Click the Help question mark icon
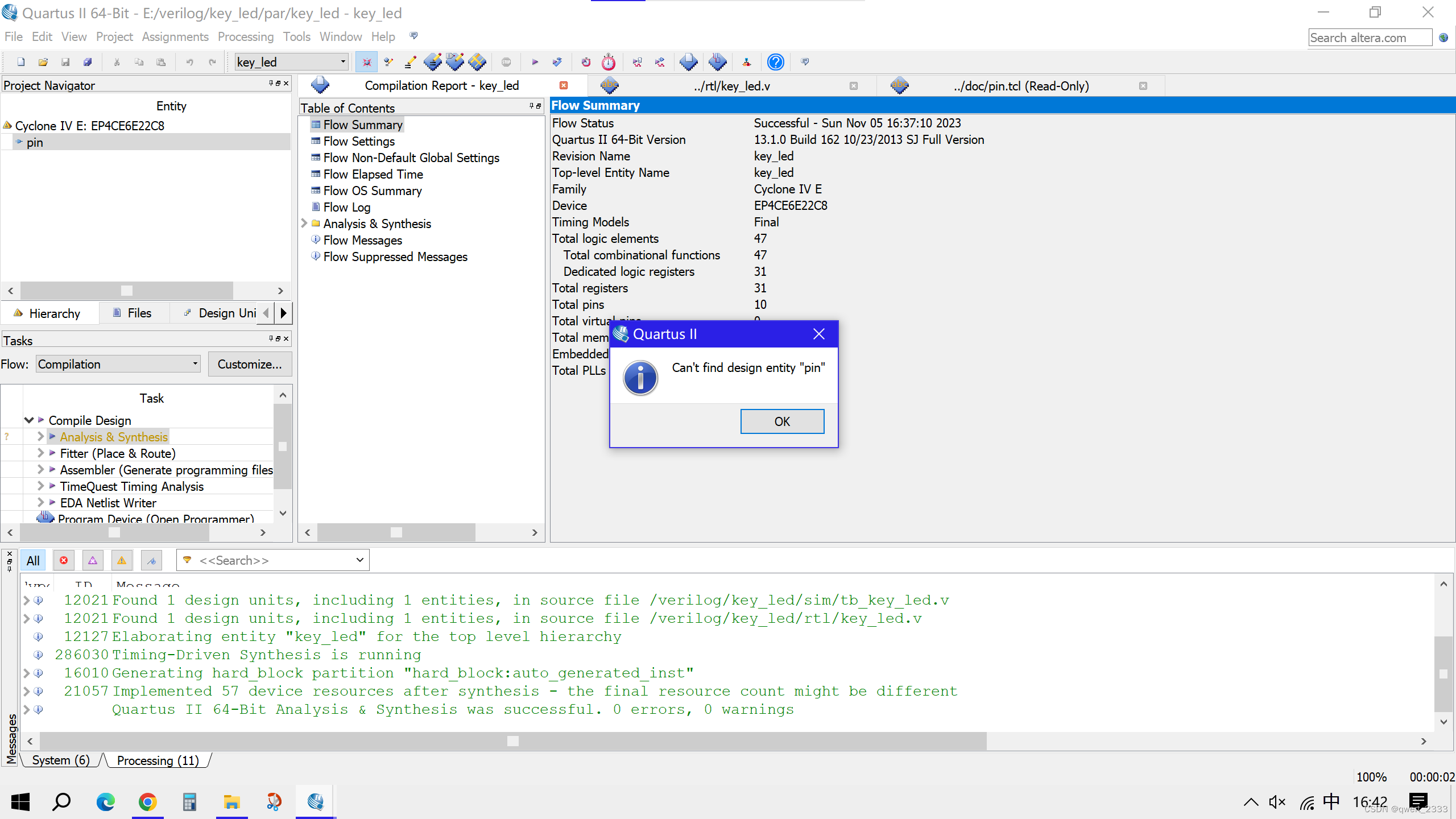The width and height of the screenshot is (1456, 819). (x=775, y=62)
